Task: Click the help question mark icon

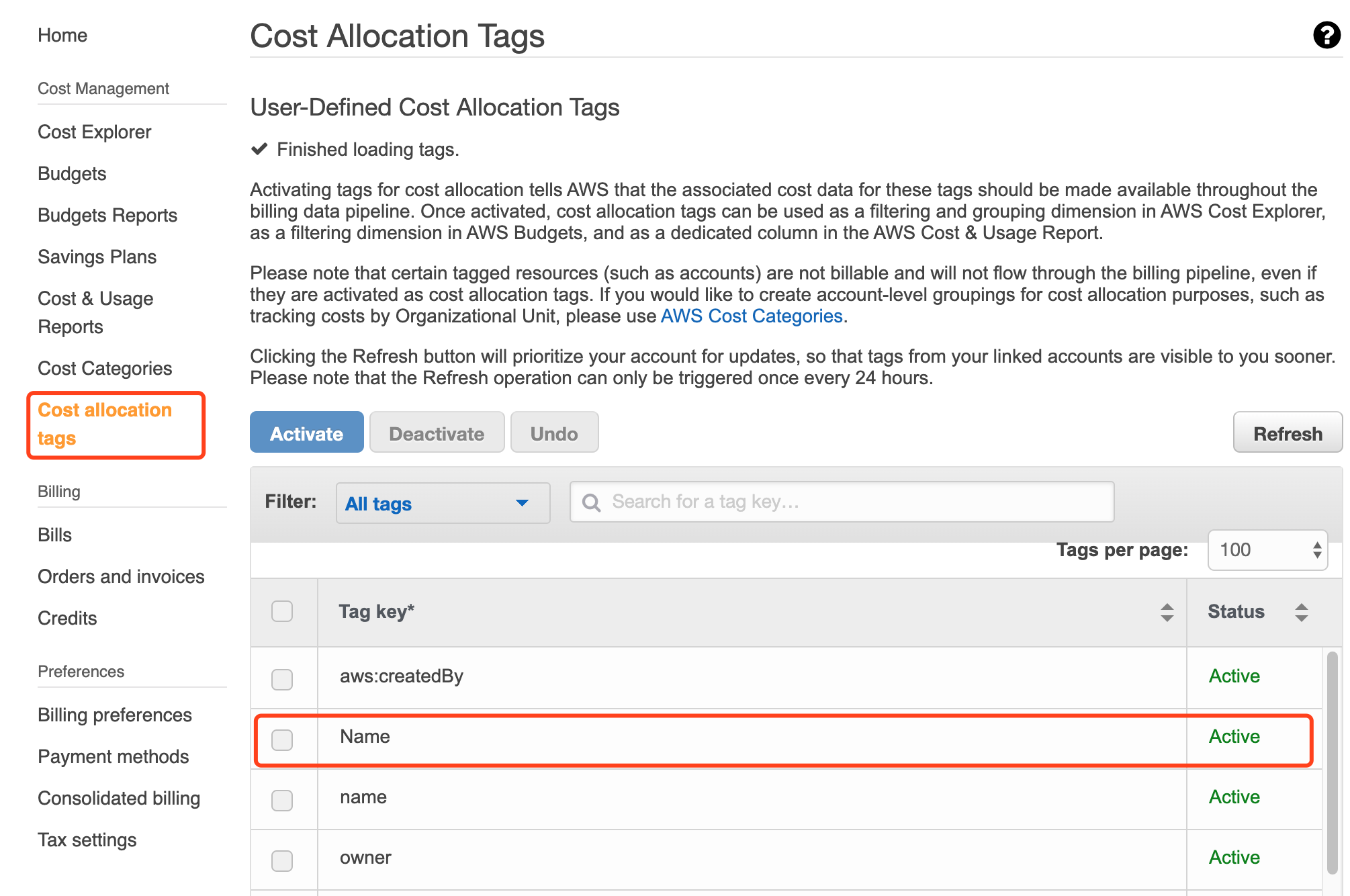Action: pyautogui.click(x=1326, y=35)
